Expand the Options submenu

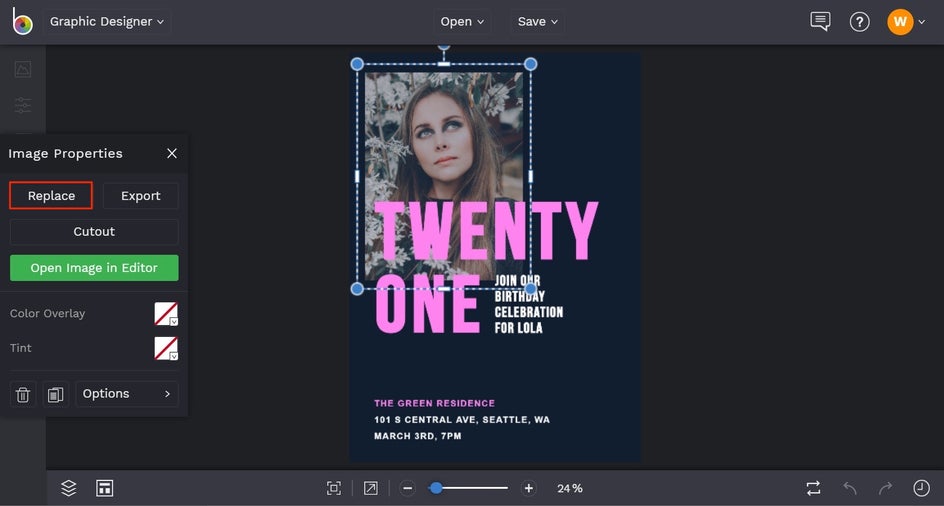[x=127, y=394]
